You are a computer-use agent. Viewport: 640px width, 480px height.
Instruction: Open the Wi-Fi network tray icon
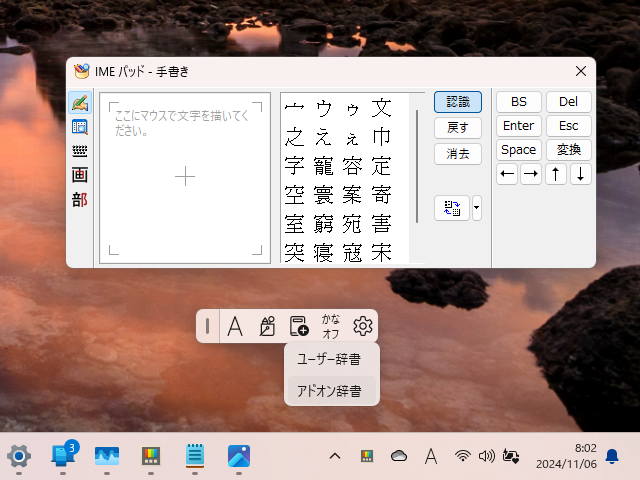point(462,456)
